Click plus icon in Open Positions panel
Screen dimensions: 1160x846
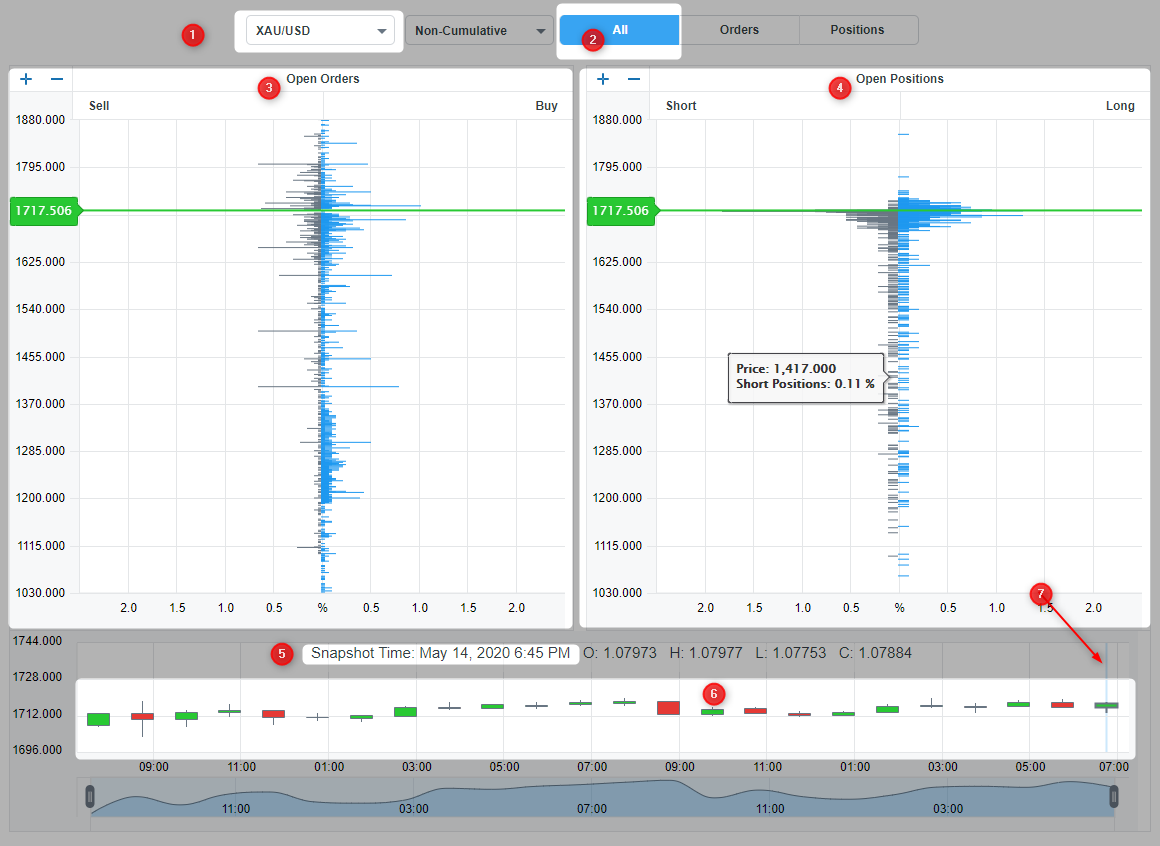[603, 79]
